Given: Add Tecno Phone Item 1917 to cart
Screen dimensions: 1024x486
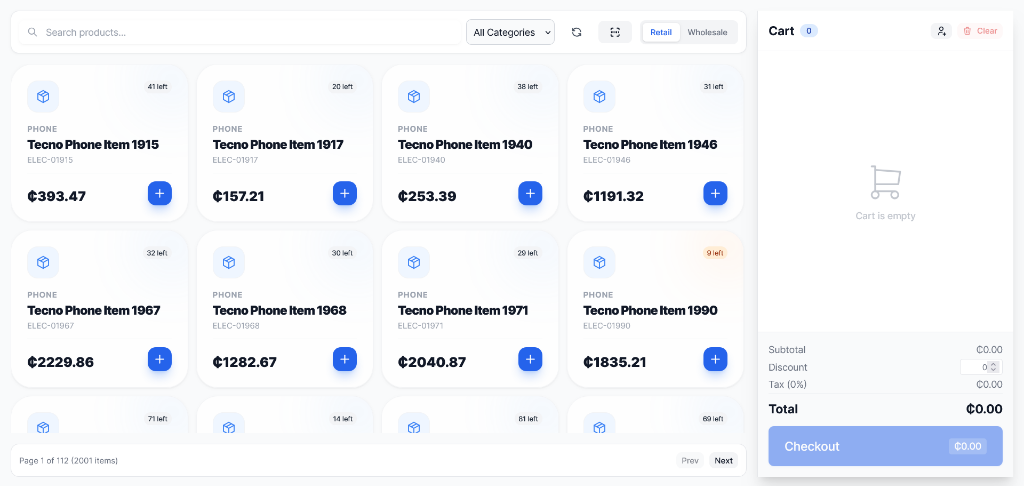Looking at the screenshot, I should click(x=345, y=193).
